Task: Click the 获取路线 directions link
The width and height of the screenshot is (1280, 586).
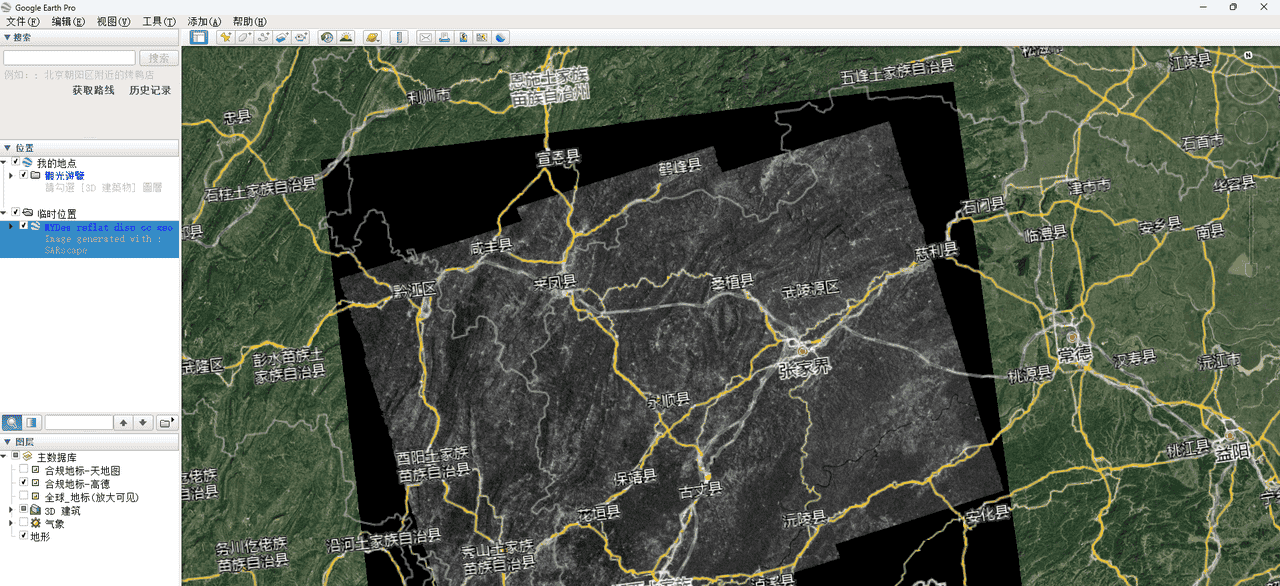Action: coord(93,90)
